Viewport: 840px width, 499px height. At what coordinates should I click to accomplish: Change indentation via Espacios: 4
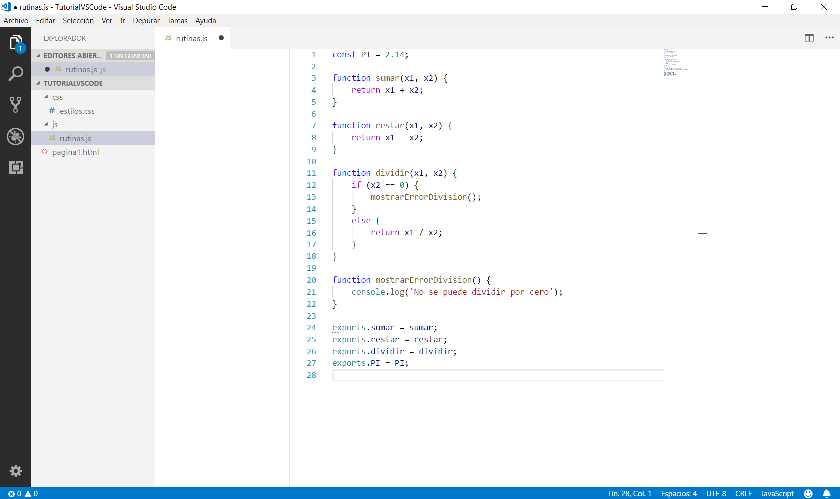point(679,493)
